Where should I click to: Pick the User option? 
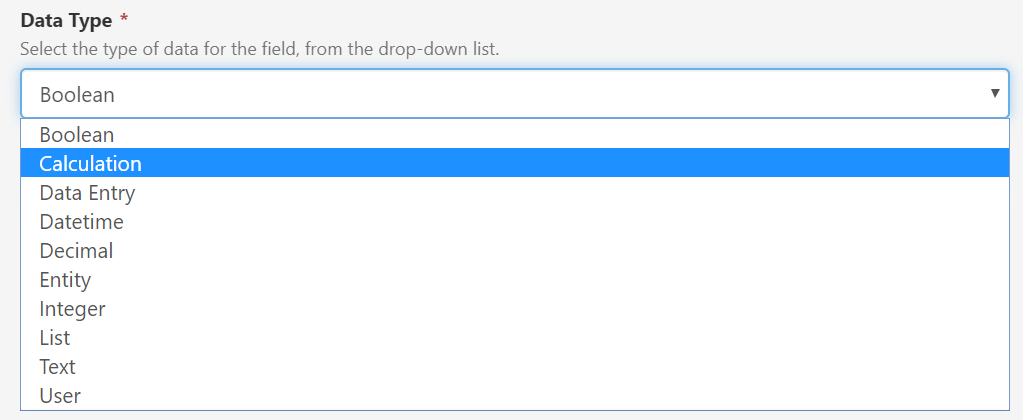coord(60,396)
